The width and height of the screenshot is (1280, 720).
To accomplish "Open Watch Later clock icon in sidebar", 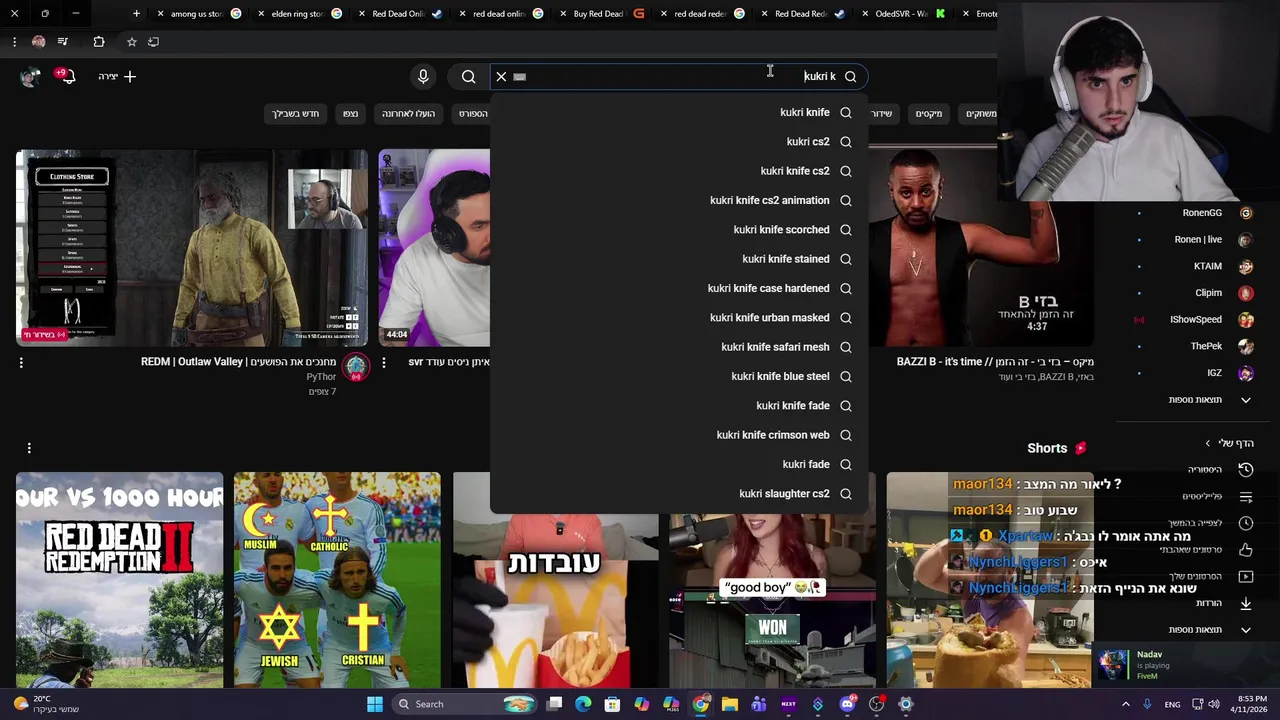I will (x=1246, y=523).
